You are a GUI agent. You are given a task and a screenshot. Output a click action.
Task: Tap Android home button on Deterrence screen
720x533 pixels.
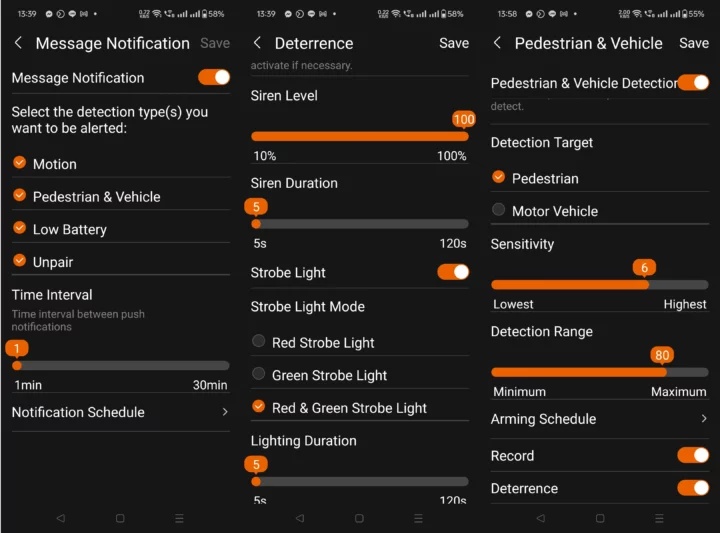point(359,519)
